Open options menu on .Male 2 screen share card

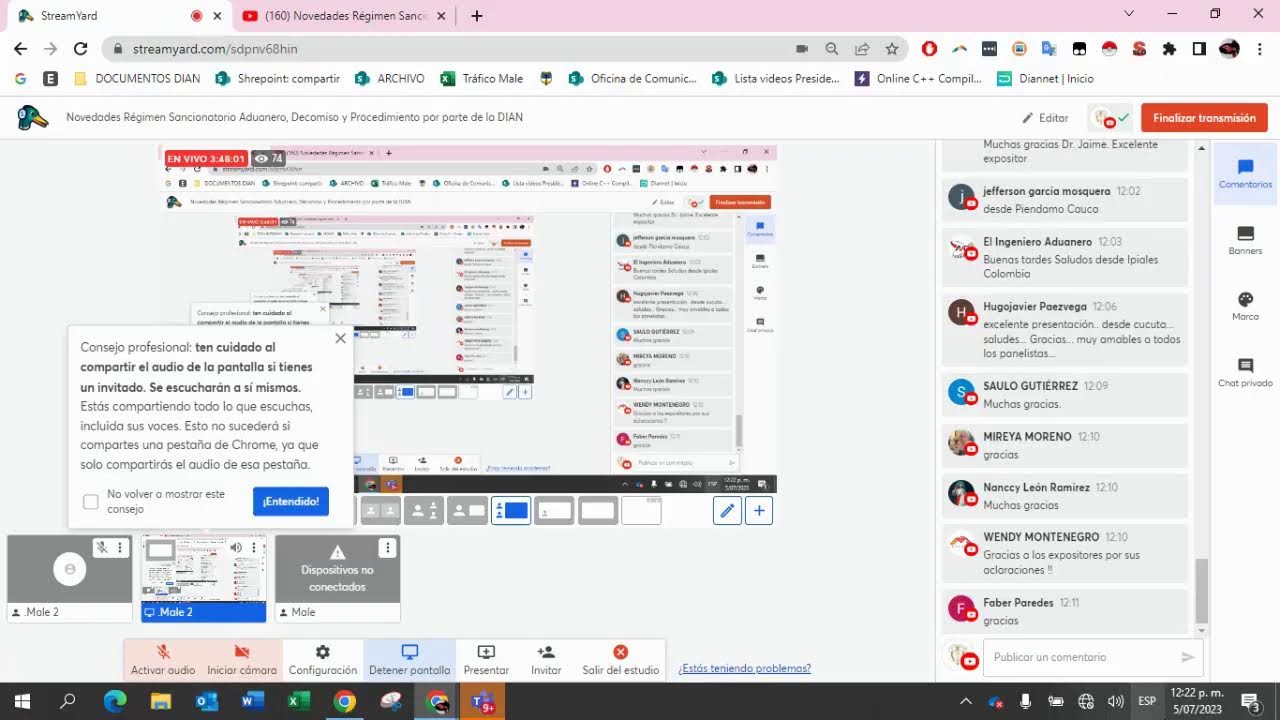point(254,548)
